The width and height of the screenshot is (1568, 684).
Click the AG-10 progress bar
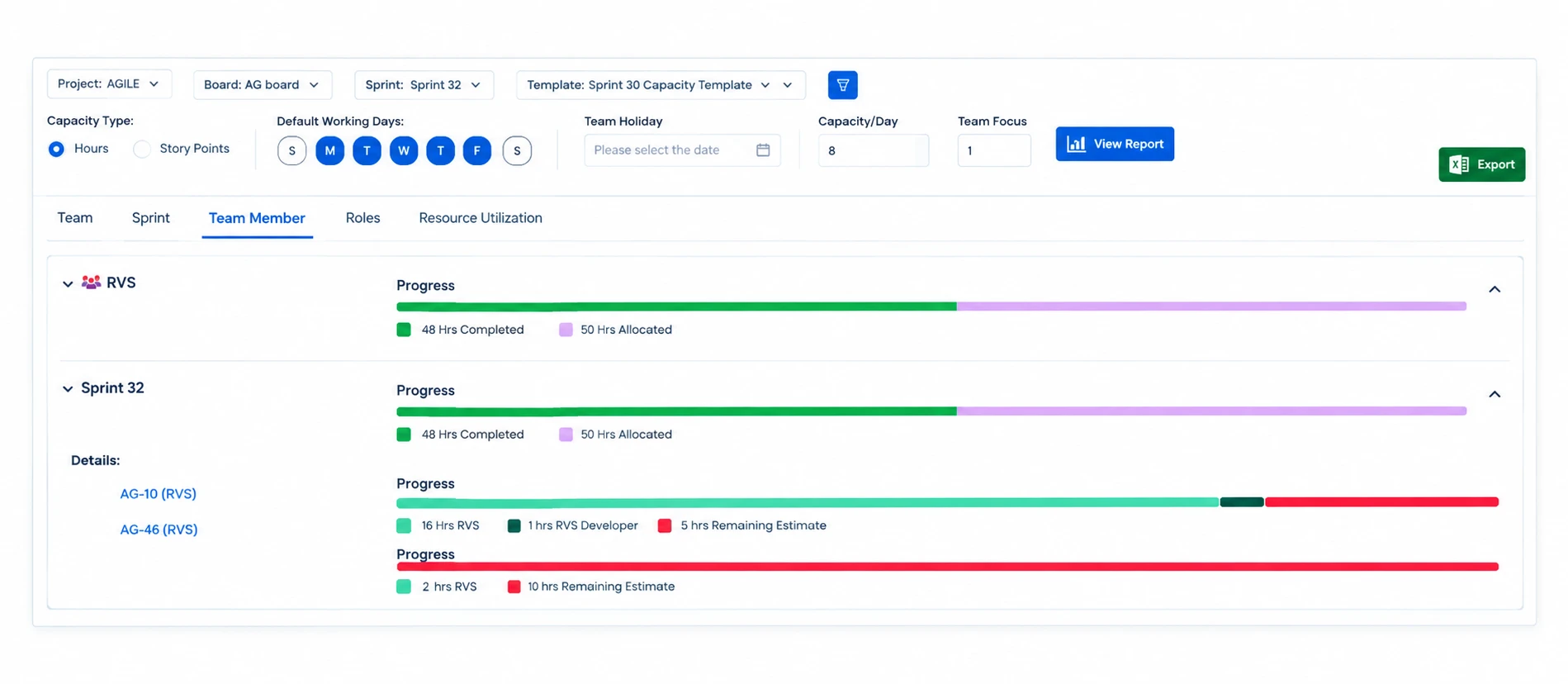(947, 502)
